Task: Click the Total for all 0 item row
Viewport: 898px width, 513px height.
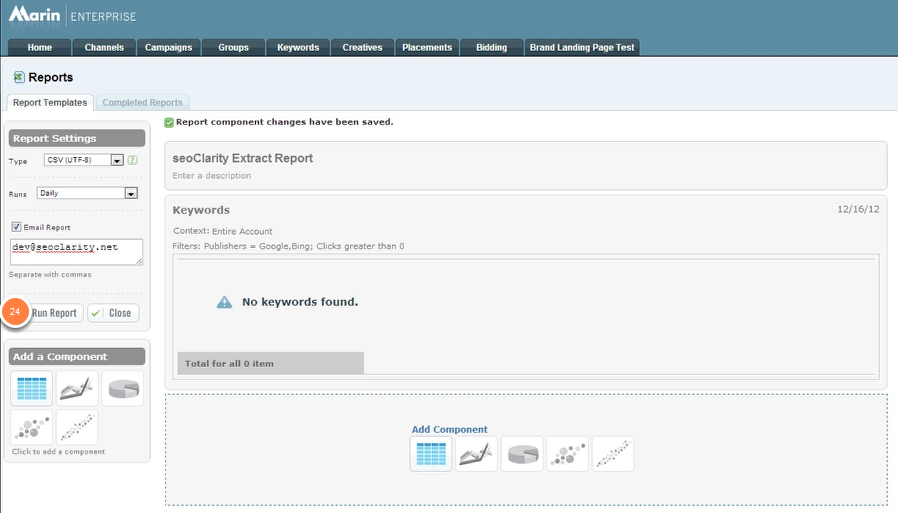Action: pyautogui.click(x=270, y=364)
